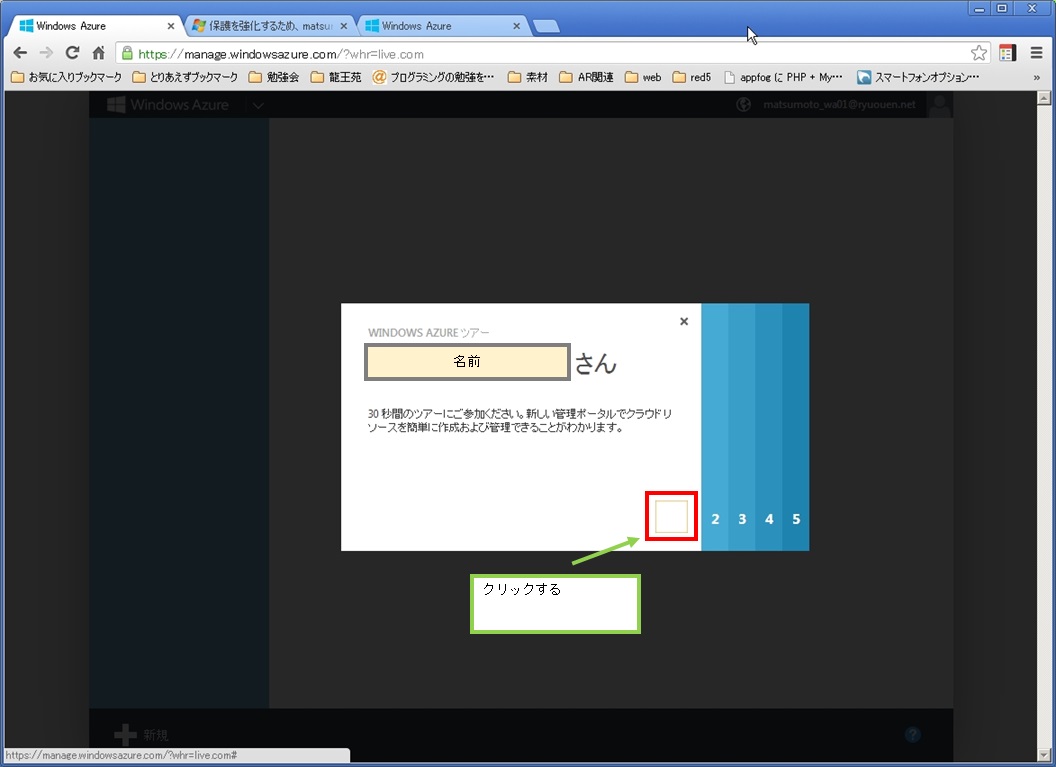Viewport: 1056px width, 767px height.
Task: Open the お気に入りブックマーク bookmark folder
Action: click(67, 77)
